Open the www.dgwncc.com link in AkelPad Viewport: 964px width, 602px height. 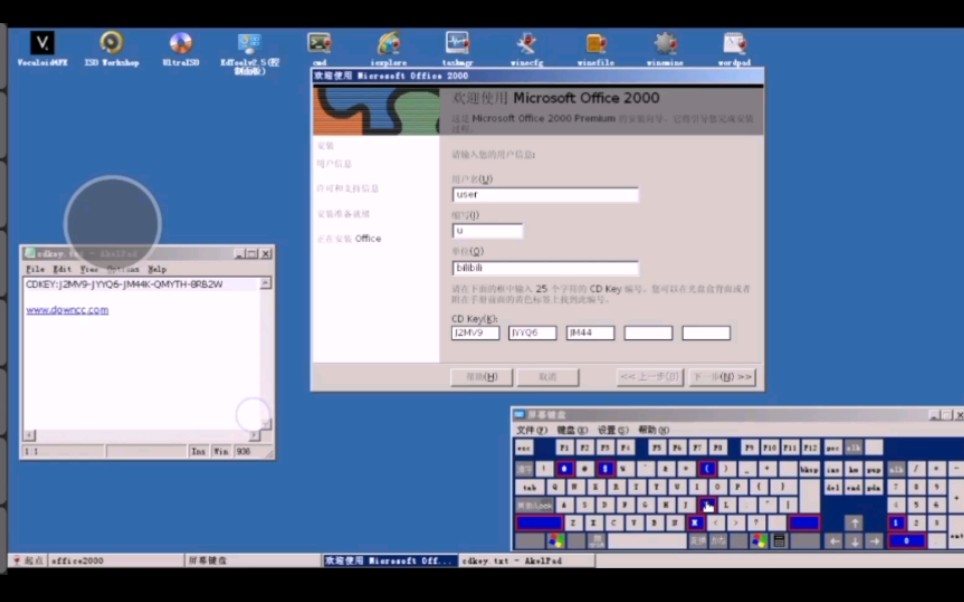point(66,309)
